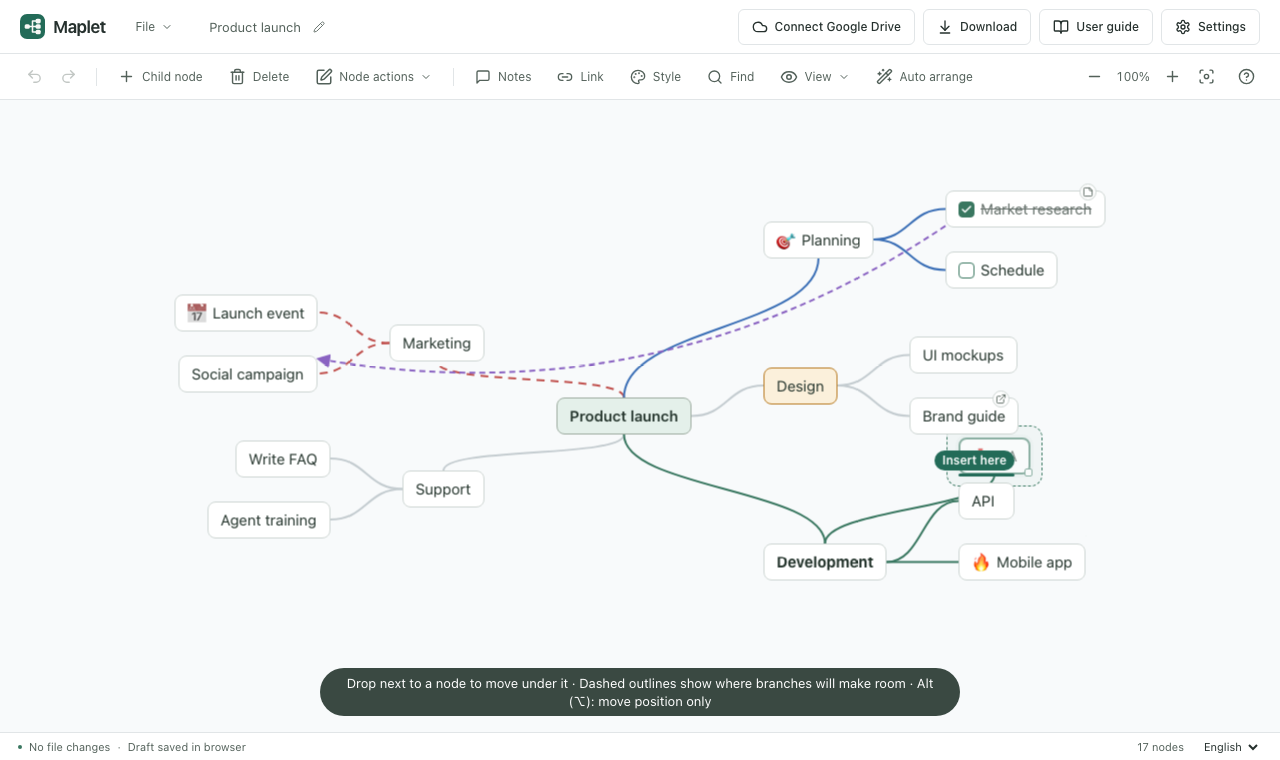Open the User guide
1280x760 pixels.
pos(1096,27)
